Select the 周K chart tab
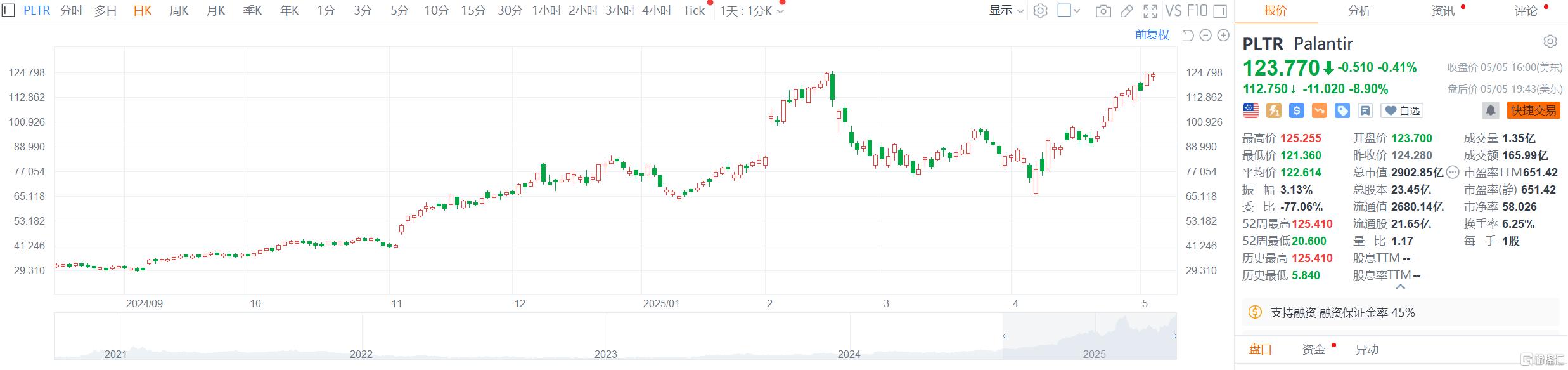 179,11
